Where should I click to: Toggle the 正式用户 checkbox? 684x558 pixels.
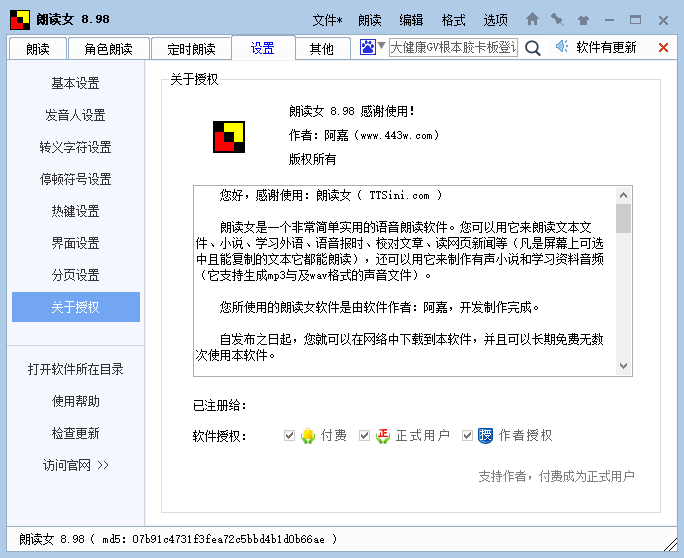click(364, 435)
